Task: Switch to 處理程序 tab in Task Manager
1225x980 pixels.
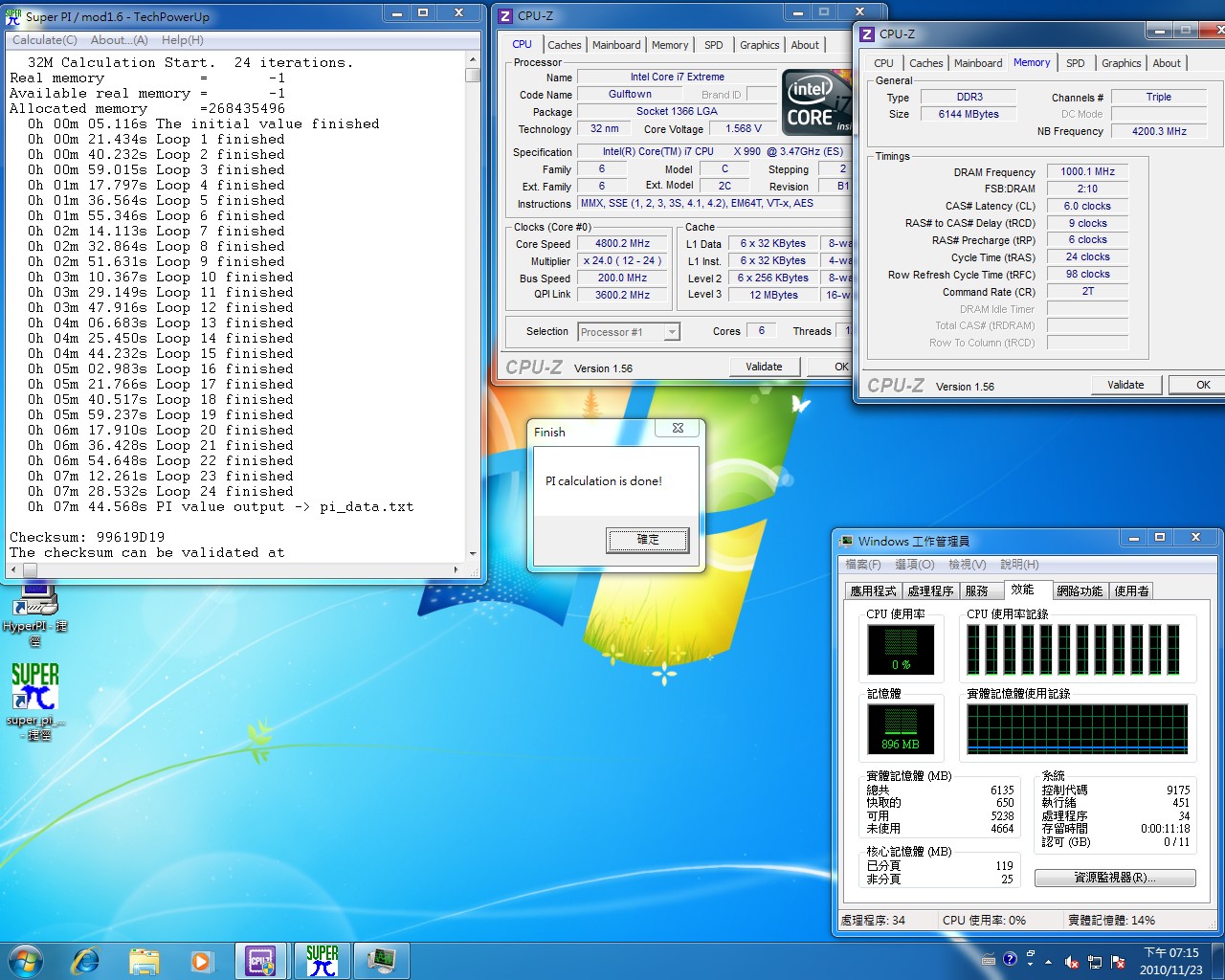Action: [930, 591]
